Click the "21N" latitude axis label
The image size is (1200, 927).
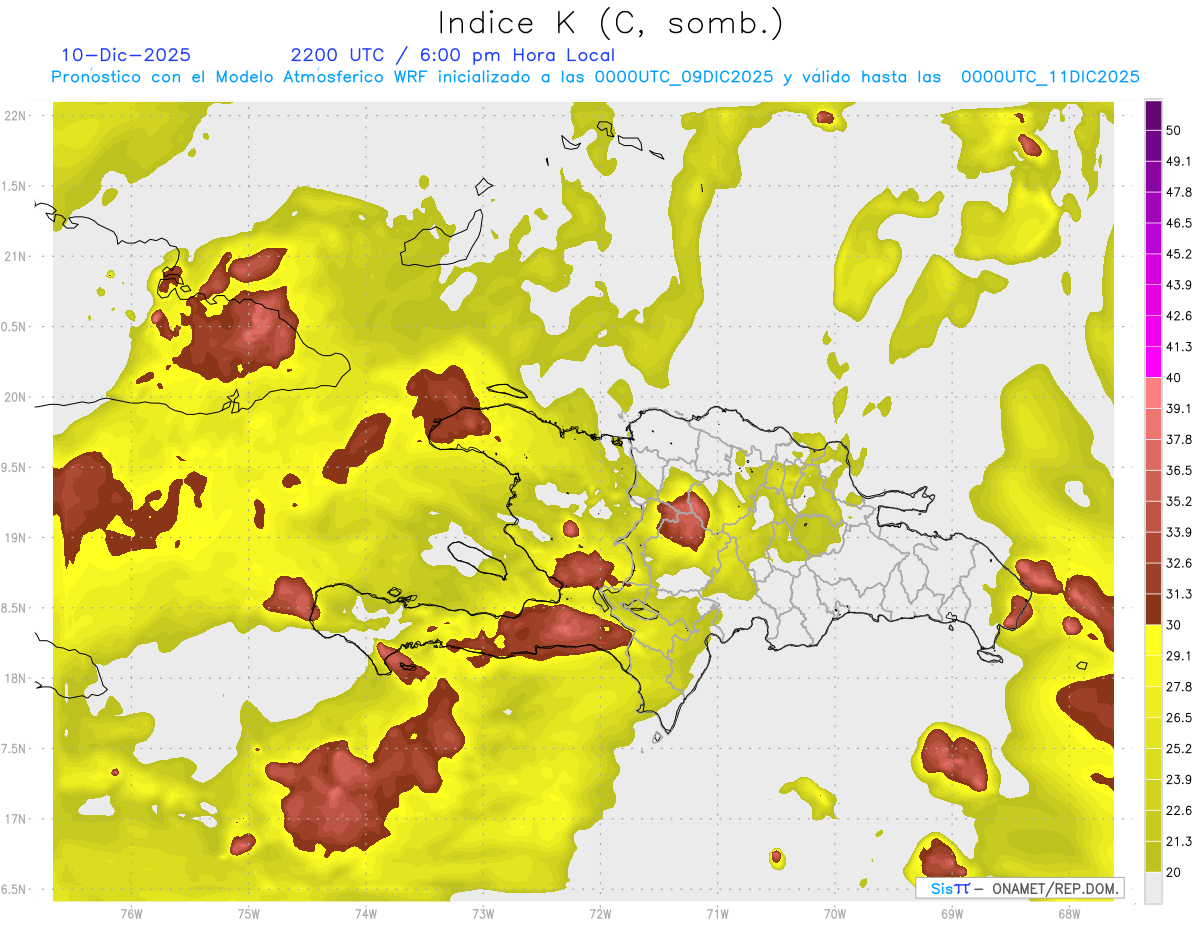point(15,256)
